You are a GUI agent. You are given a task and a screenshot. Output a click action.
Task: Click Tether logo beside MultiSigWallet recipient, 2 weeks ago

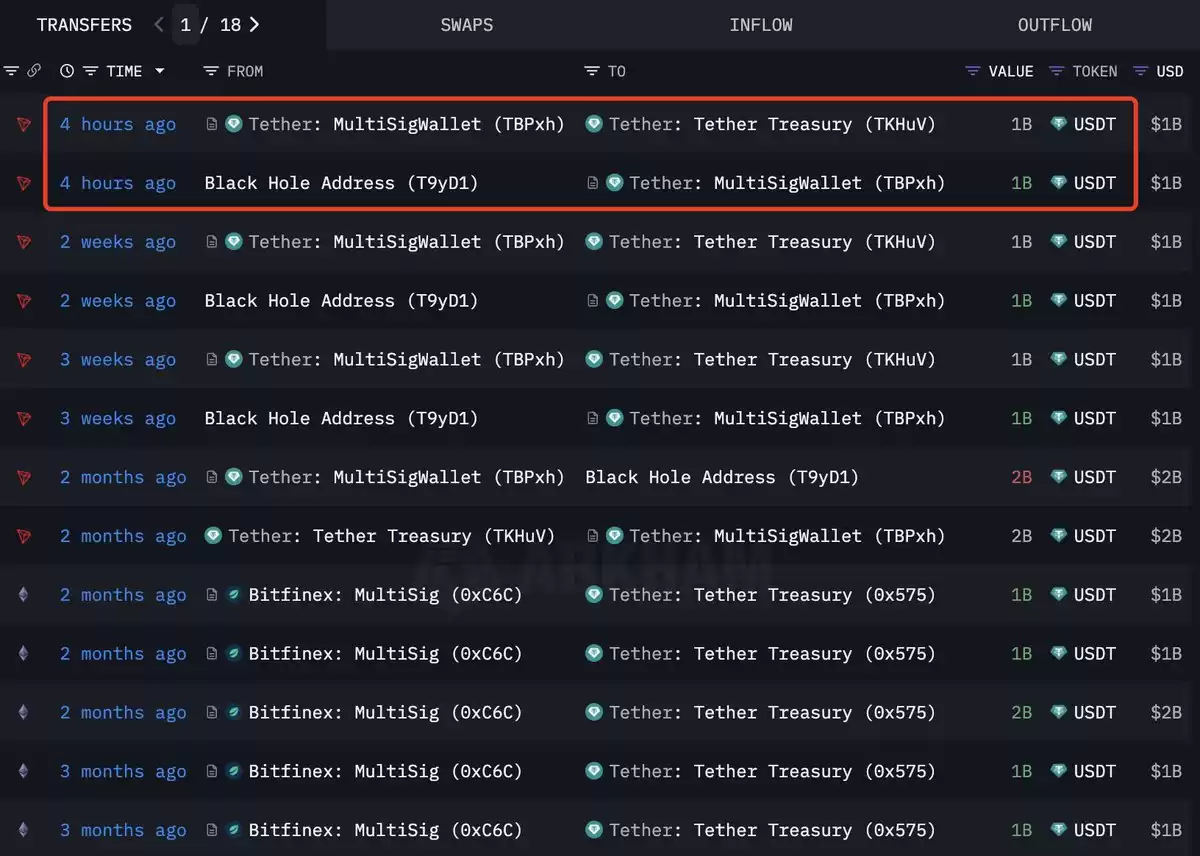click(x=614, y=301)
